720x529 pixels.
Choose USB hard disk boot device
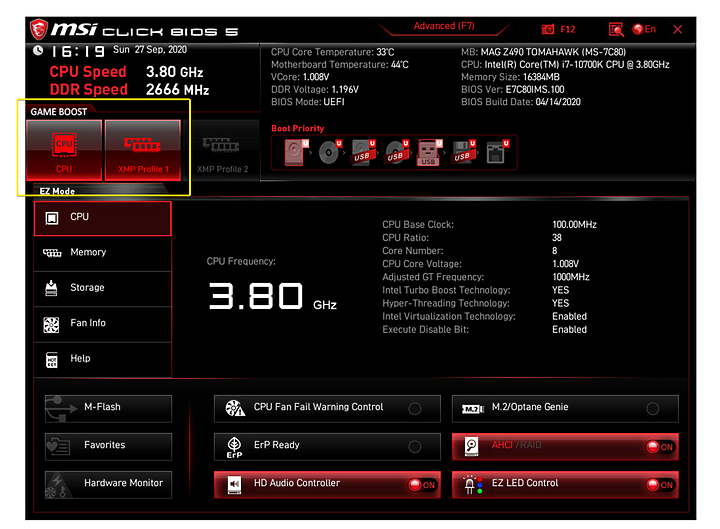tap(363, 152)
